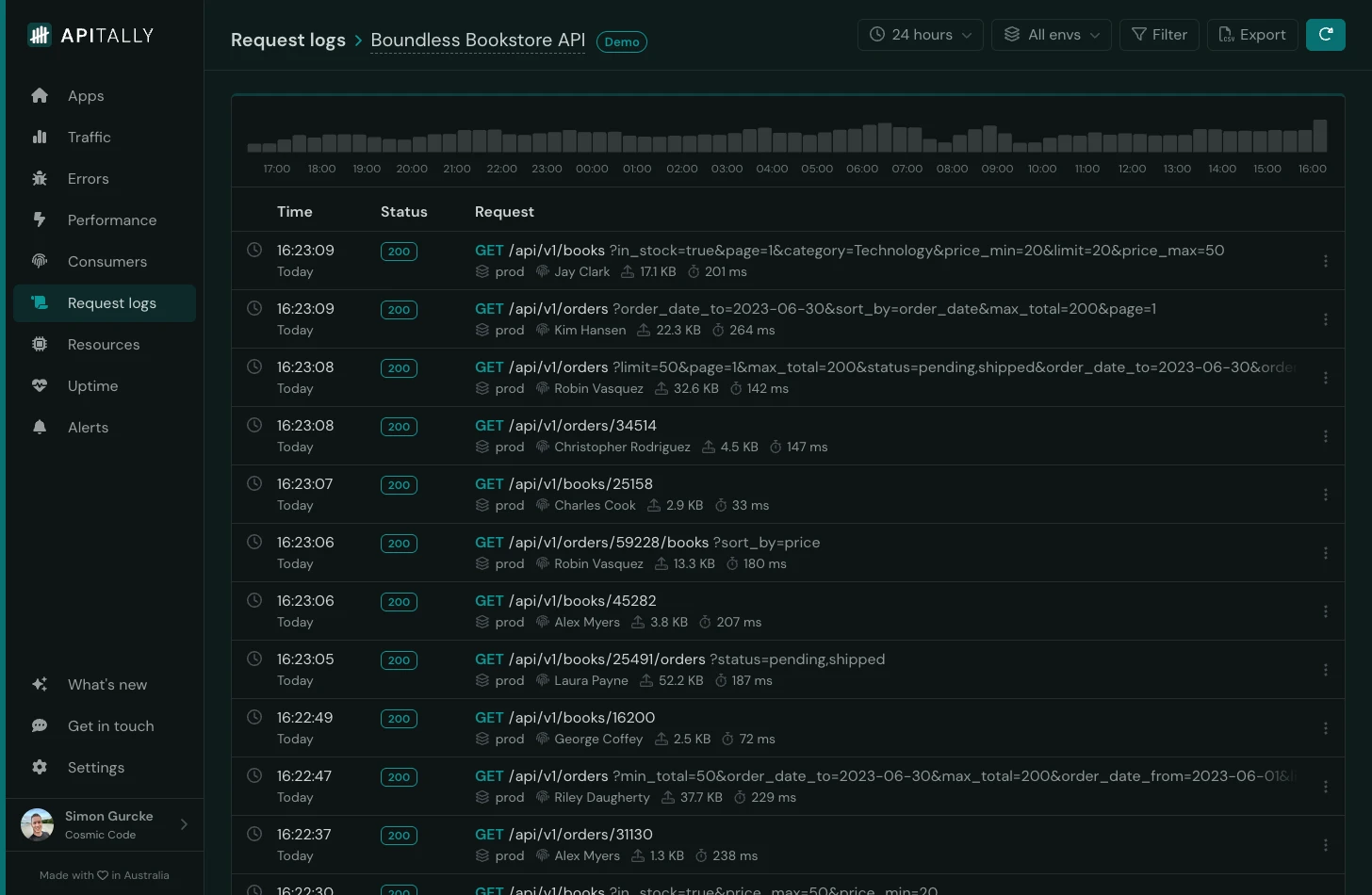Viewport: 1372px width, 895px height.
Task: Open the 24 hours time range dropdown
Action: [x=920, y=34]
